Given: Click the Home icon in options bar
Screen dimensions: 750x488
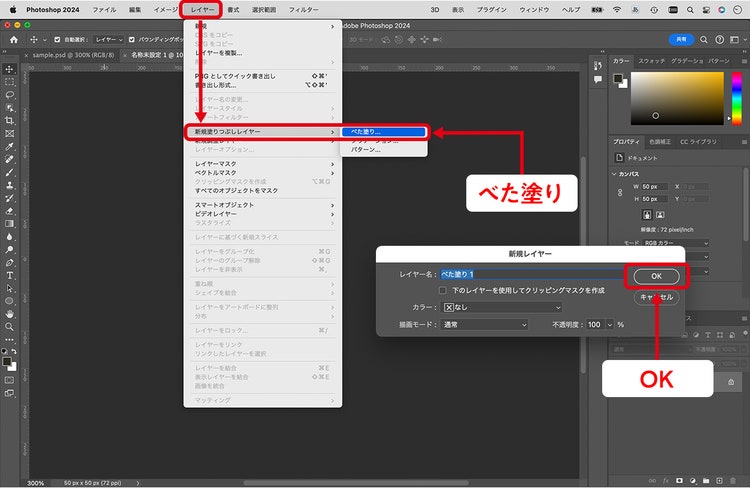Looking at the screenshot, I should pyautogui.click(x=14, y=40).
